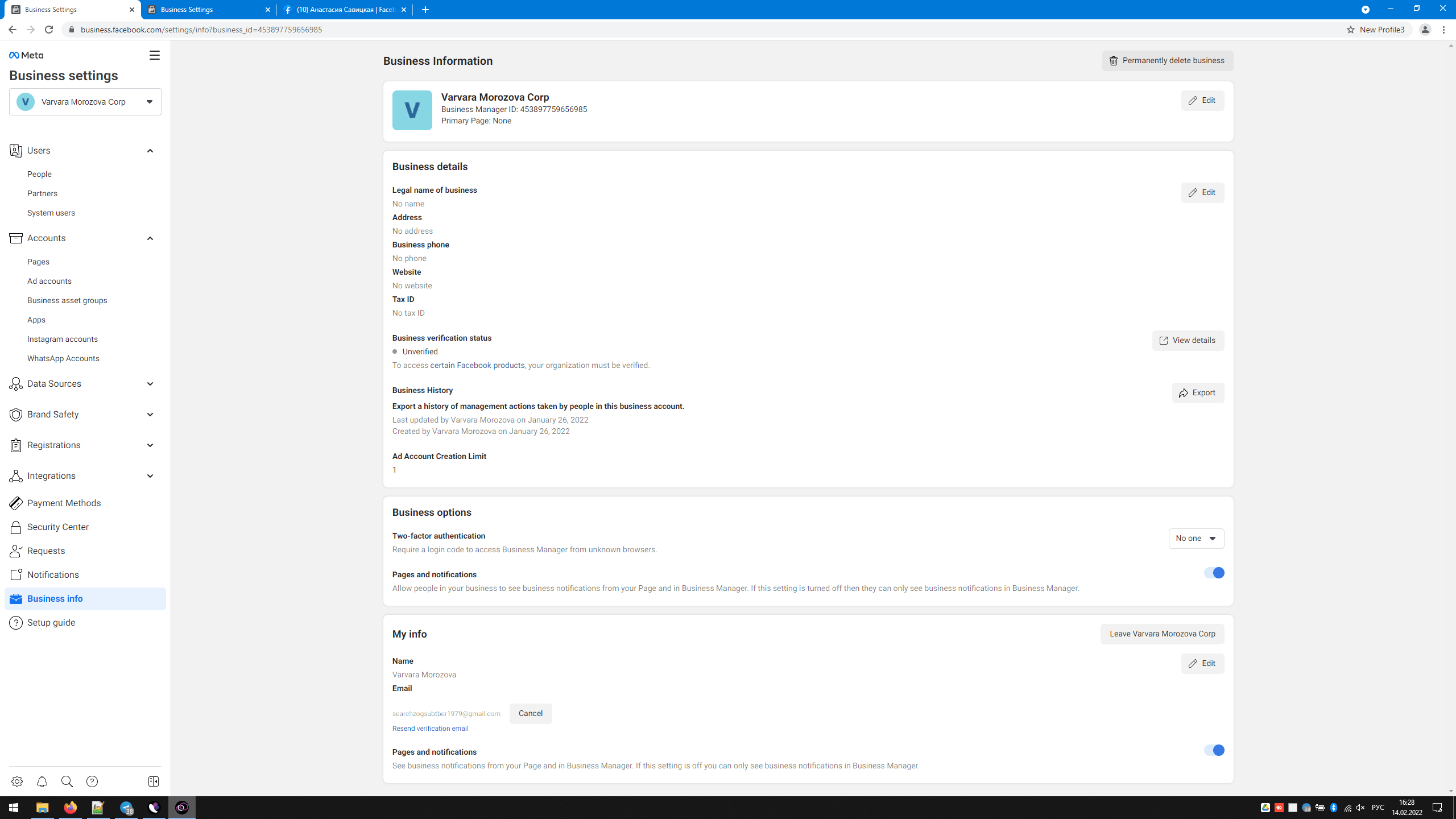Open System users in the sidebar
Viewport: 1456px width, 819px height.
pos(51,213)
